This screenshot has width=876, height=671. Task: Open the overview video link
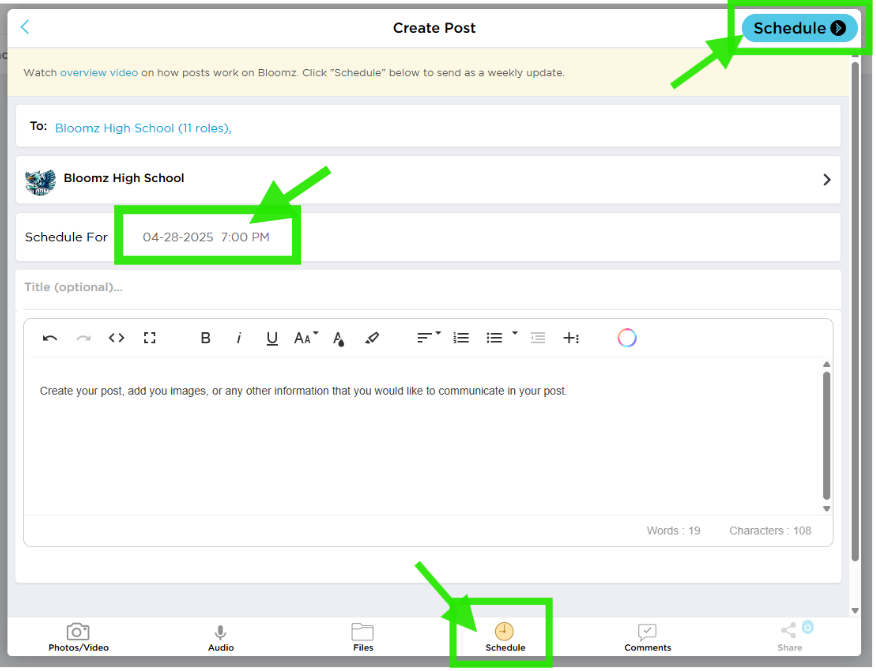tap(99, 73)
